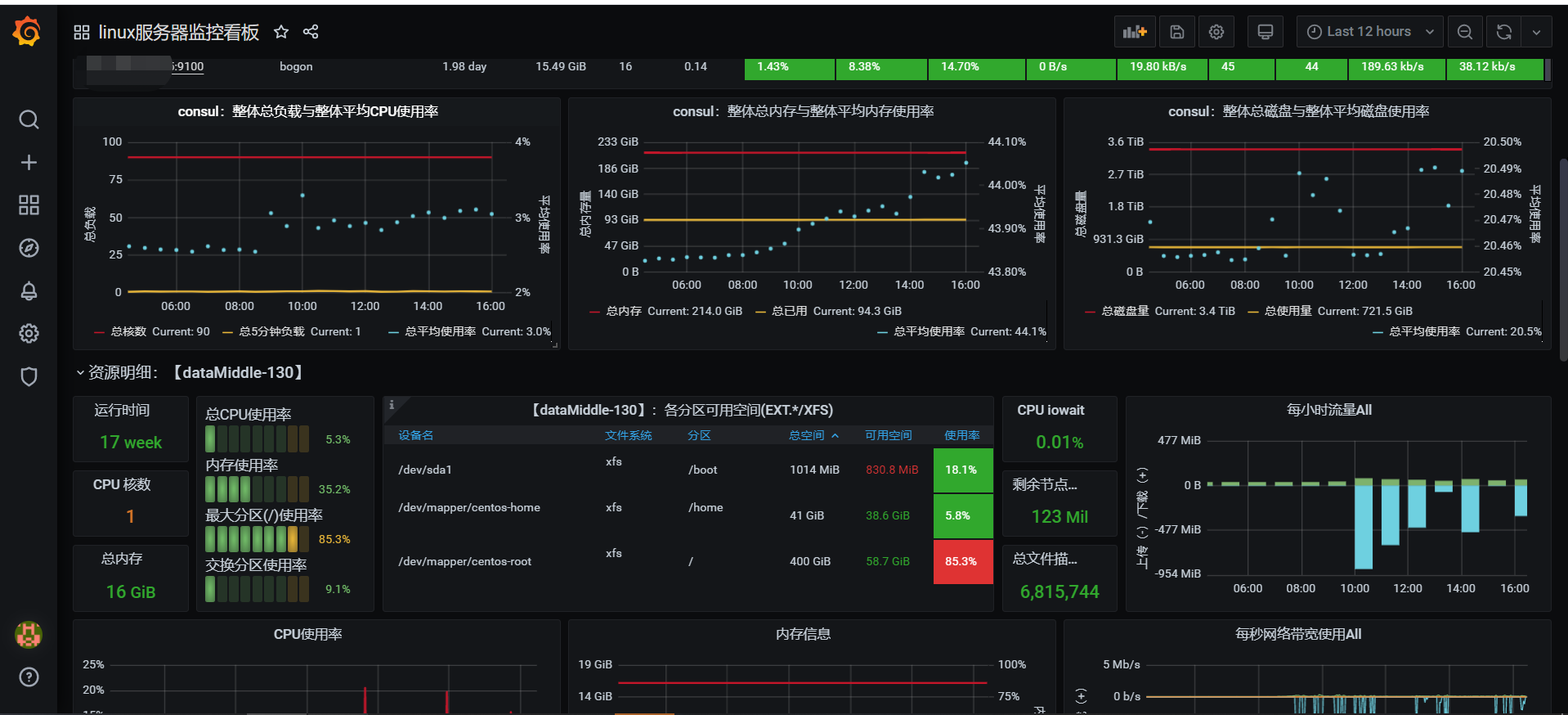Click the green 18.1% usage cell
The width and height of the screenshot is (1568, 715).
[963, 470]
